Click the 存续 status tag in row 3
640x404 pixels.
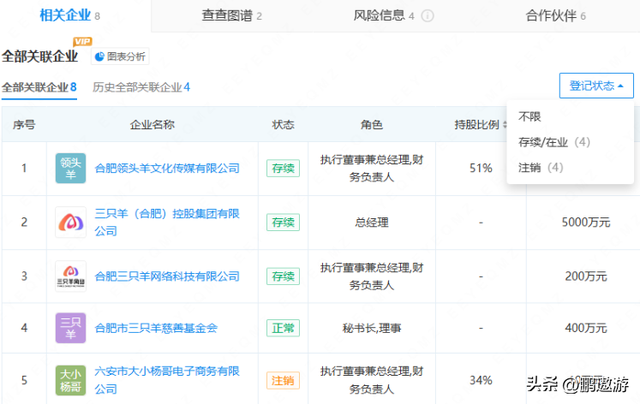click(x=283, y=276)
